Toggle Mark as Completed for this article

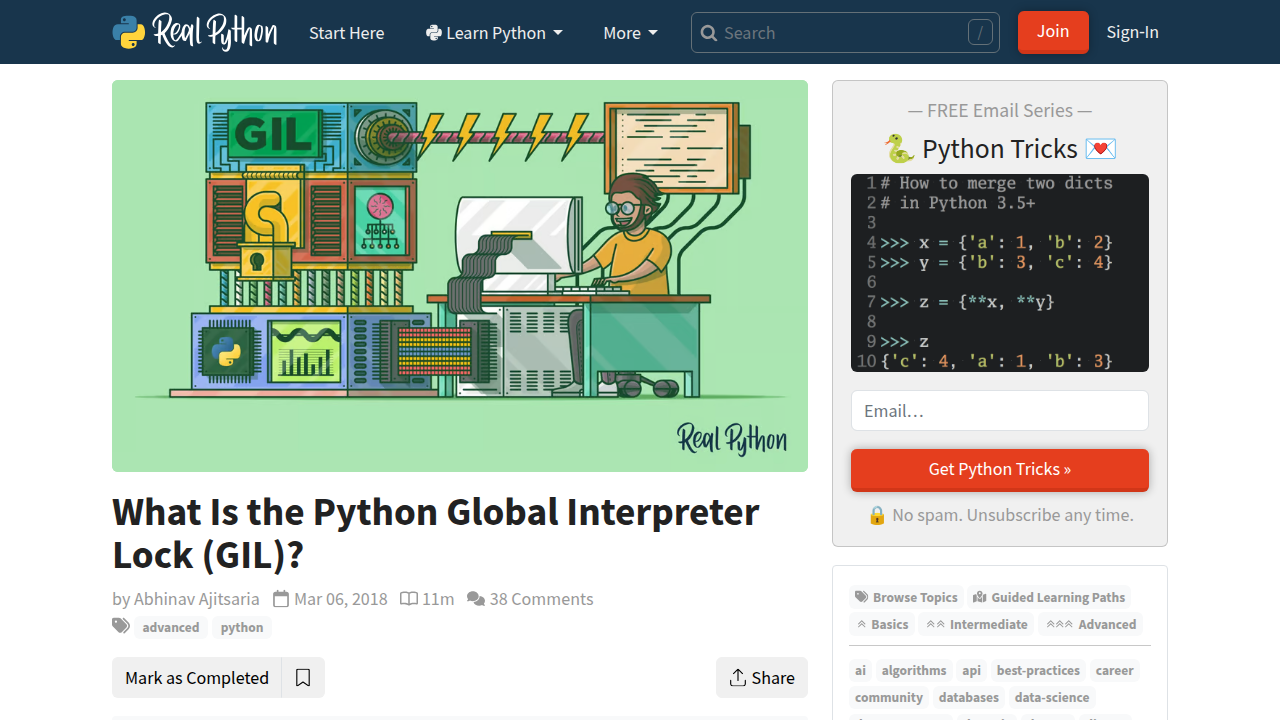(x=197, y=678)
